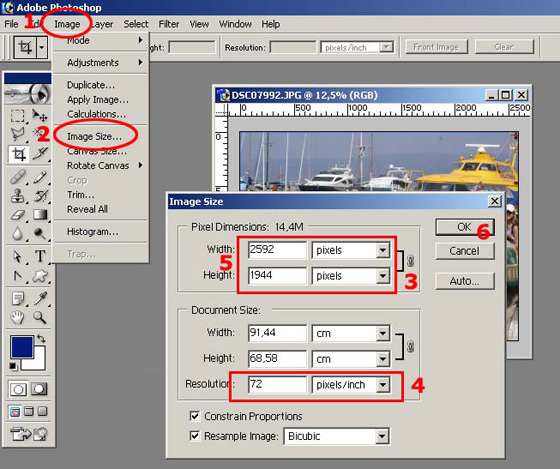Viewport: 560px width, 469px height.
Task: Select the Hand tool
Action: (17, 317)
